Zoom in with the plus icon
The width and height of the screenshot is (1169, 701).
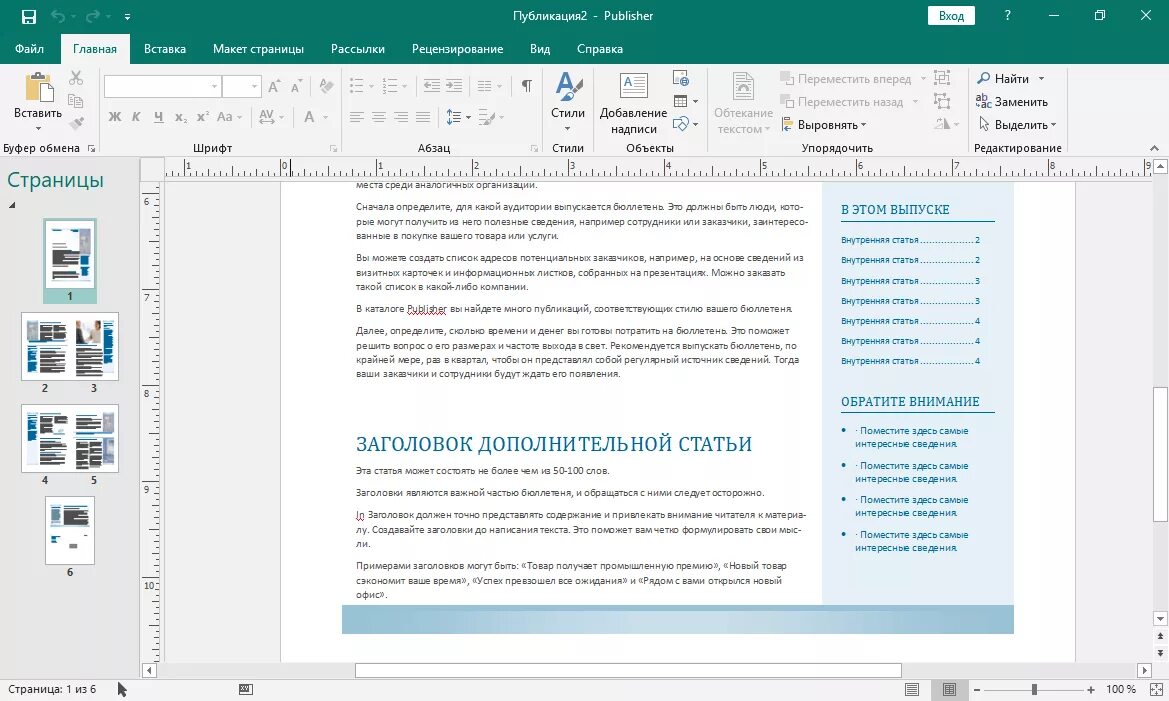click(1091, 690)
